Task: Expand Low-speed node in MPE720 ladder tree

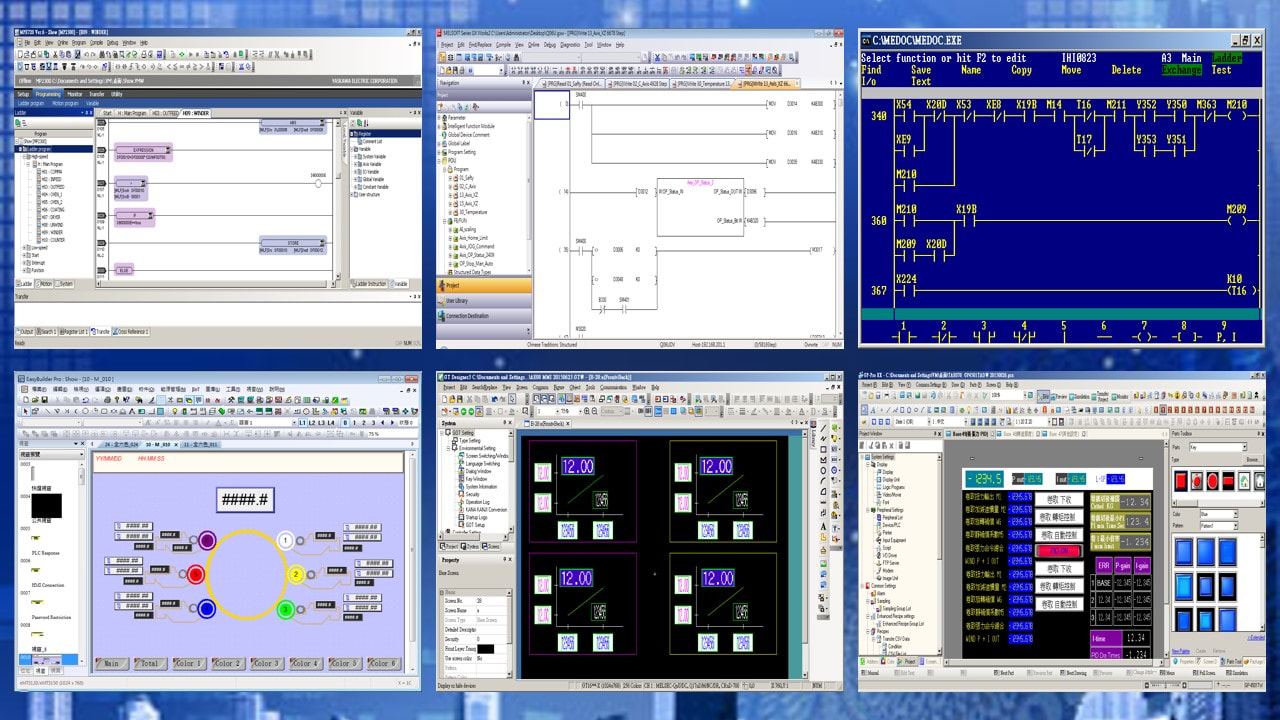Action: click(x=24, y=248)
